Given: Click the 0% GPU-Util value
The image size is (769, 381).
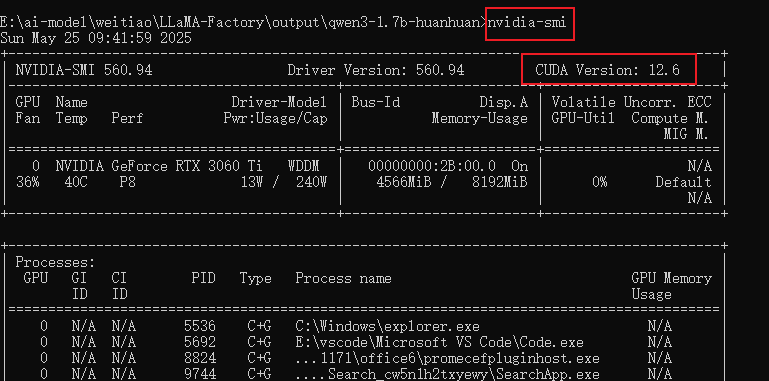Looking at the screenshot, I should [599, 182].
